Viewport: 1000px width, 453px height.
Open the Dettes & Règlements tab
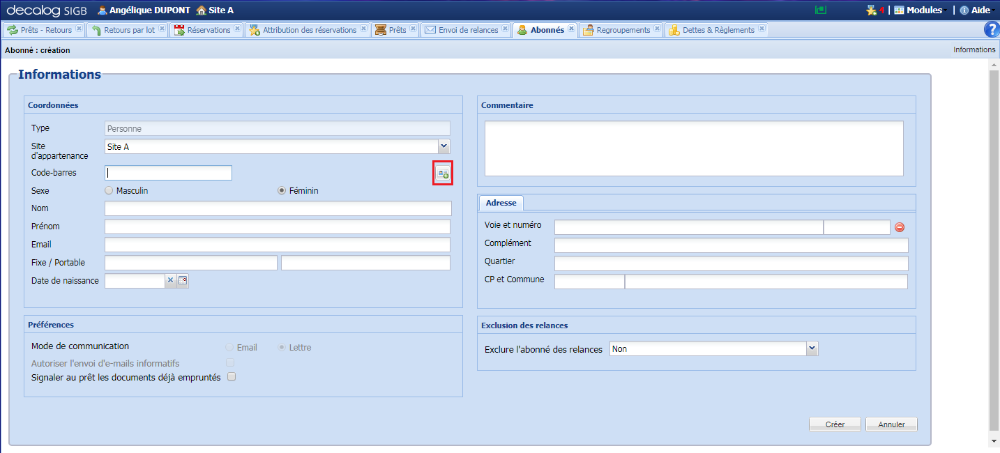tap(714, 30)
